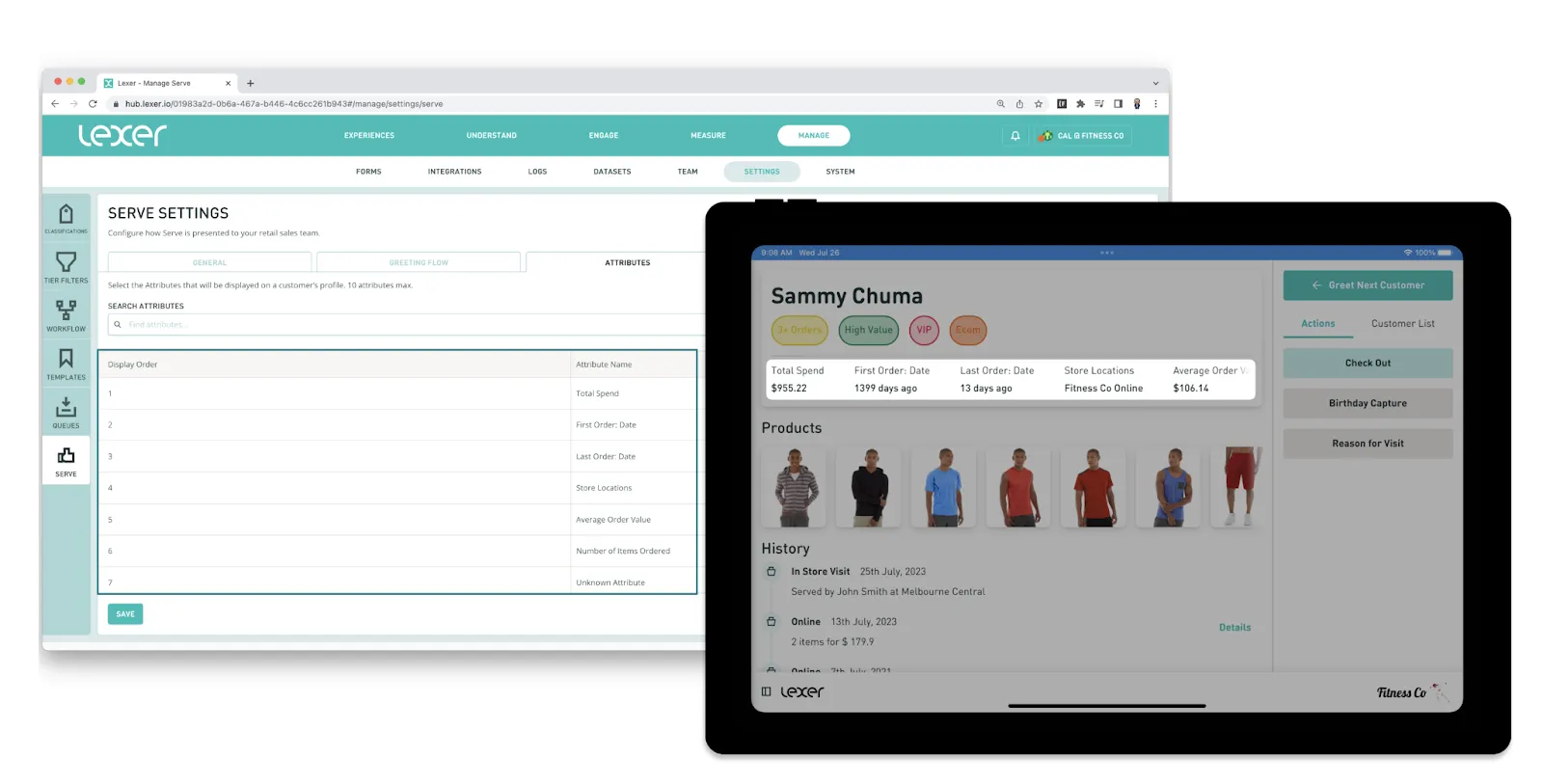Open the Workflow sidebar icon
This screenshot has height=784, width=1543.
66,315
